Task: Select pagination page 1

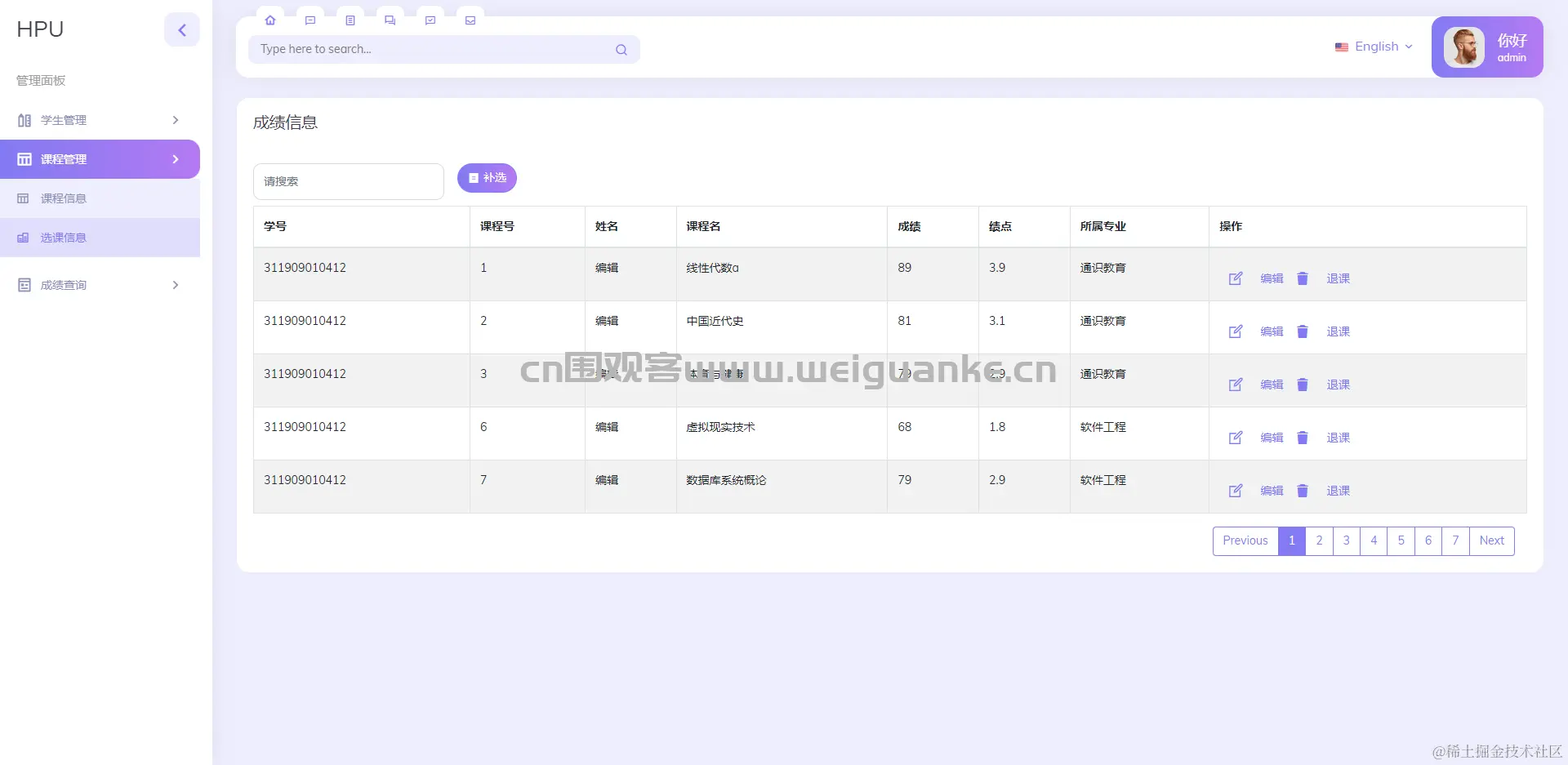Action: click(x=1292, y=541)
